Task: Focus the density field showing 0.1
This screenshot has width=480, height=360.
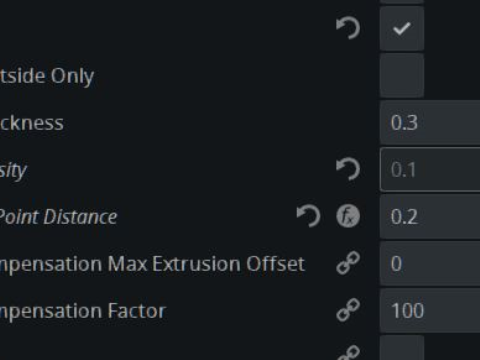Action: point(430,170)
